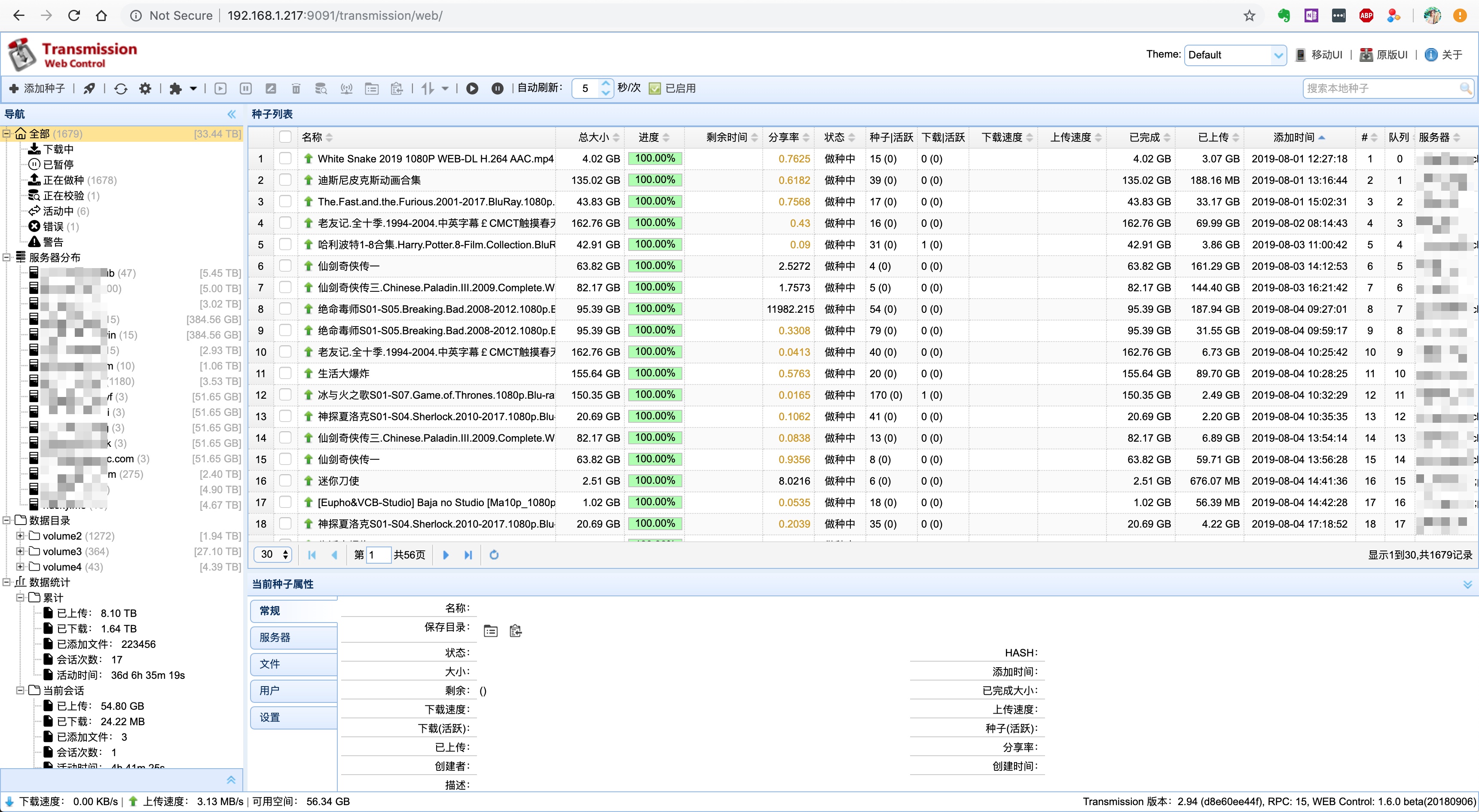Click the copy save directory icon
Image resolution: width=1479 pixels, height=812 pixels.
point(515,630)
